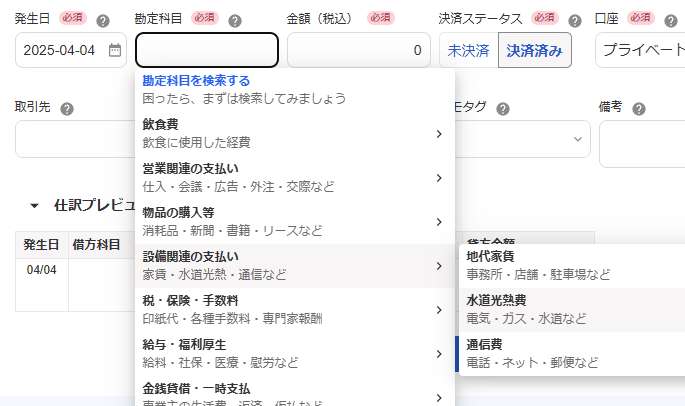Select 未決済 payment status
This screenshot has height=406, width=685.
(x=467, y=50)
